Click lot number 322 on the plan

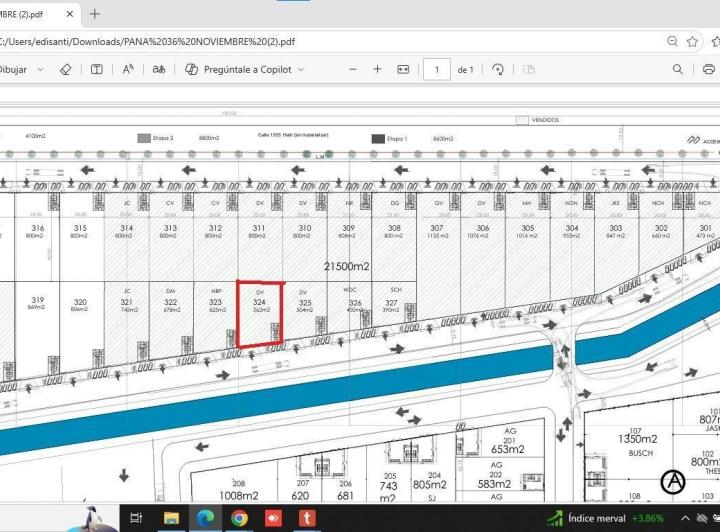pyautogui.click(x=170, y=302)
